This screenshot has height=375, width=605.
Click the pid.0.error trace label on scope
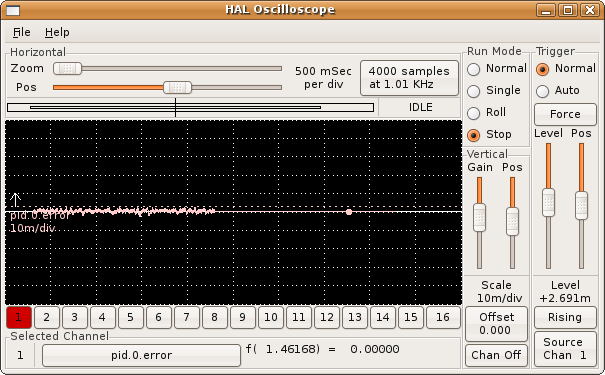[x=40, y=215]
